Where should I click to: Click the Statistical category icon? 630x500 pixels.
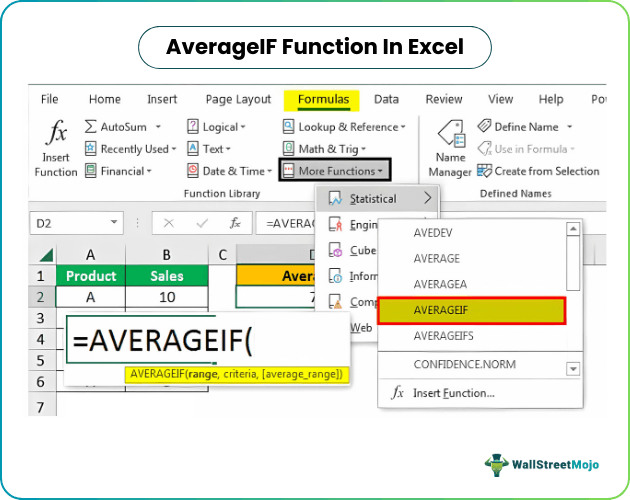[335, 199]
